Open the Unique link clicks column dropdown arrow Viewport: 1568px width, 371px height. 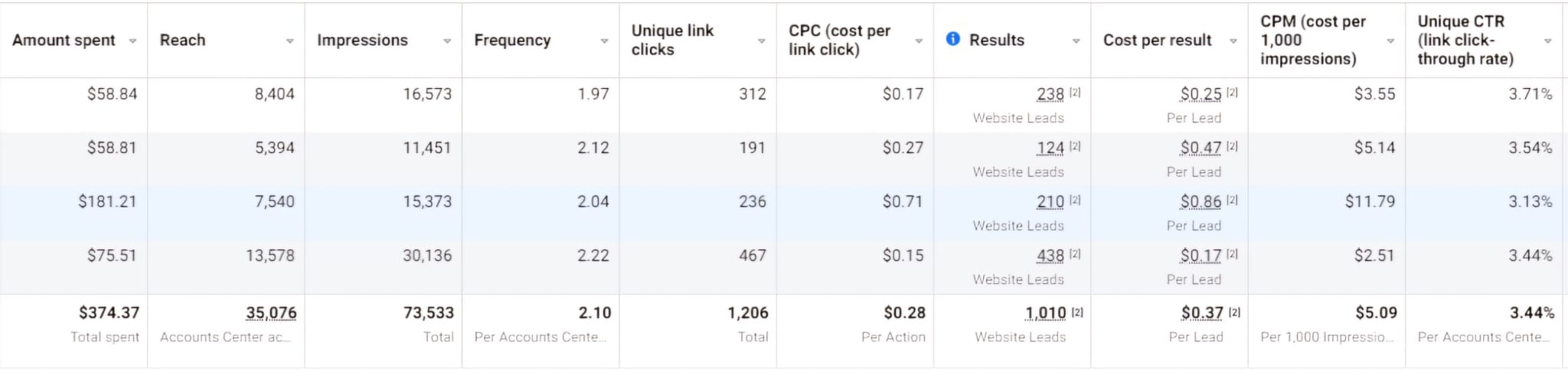click(761, 41)
